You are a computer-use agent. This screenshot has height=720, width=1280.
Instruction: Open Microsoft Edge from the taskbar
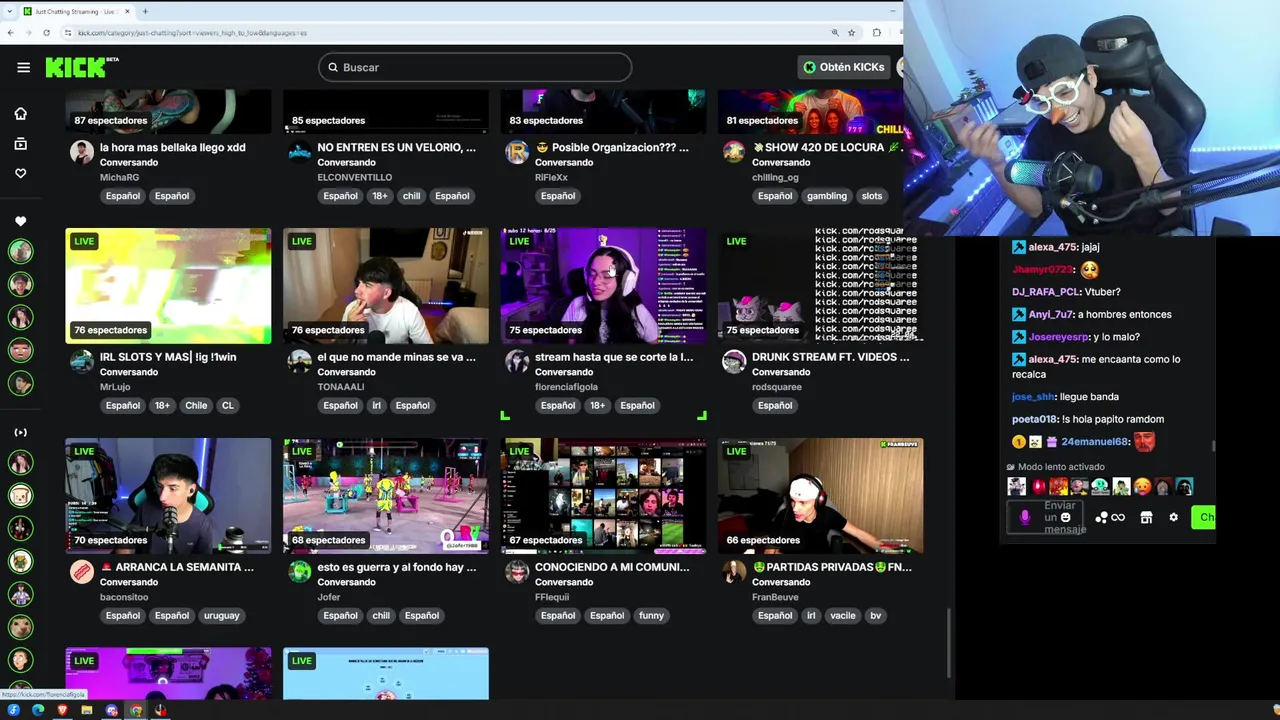click(38, 710)
